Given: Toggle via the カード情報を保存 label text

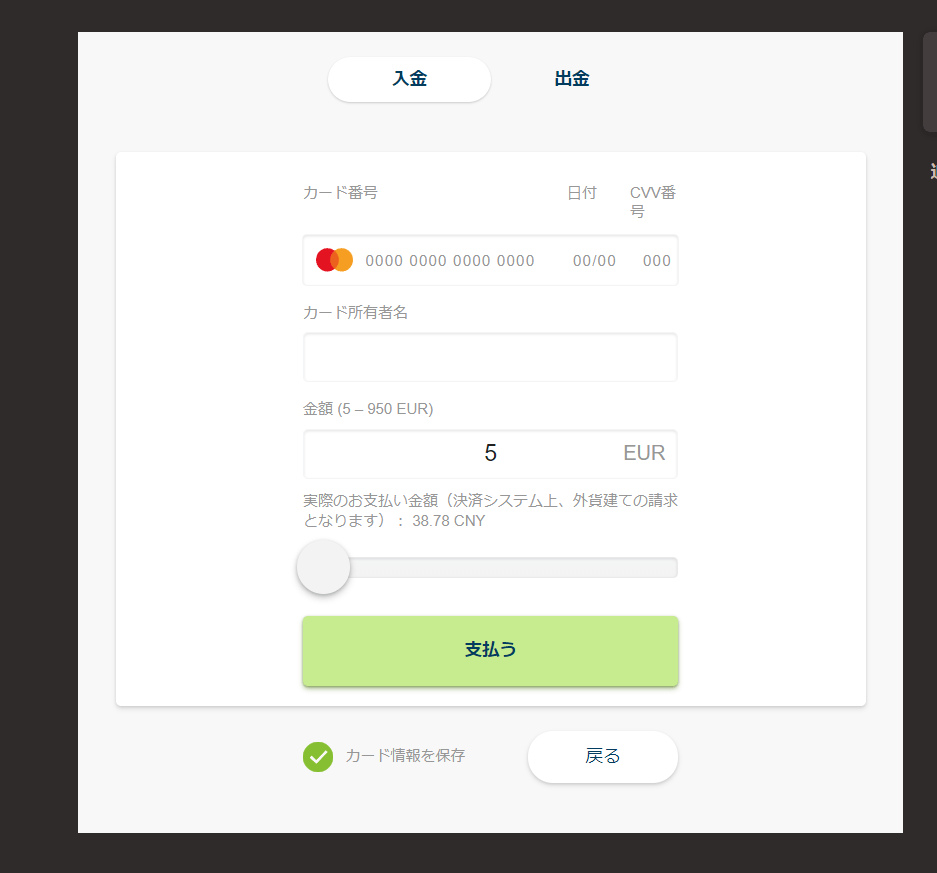Looking at the screenshot, I should 405,756.
